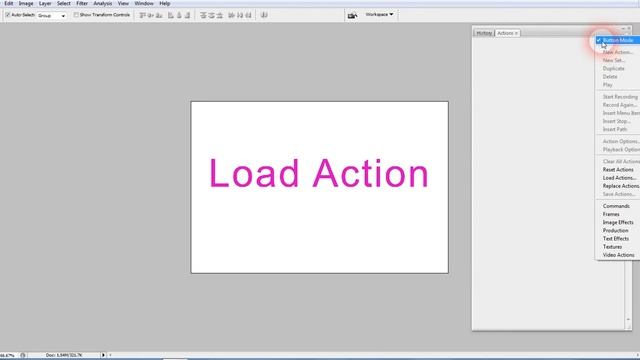The height and width of the screenshot is (360, 640).
Task: Enable the Show Transform Controls checkbox
Action: pyautogui.click(x=76, y=15)
